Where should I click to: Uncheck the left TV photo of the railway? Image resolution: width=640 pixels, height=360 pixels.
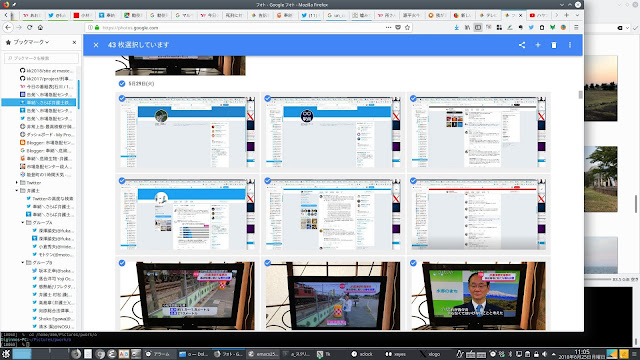click(122, 263)
